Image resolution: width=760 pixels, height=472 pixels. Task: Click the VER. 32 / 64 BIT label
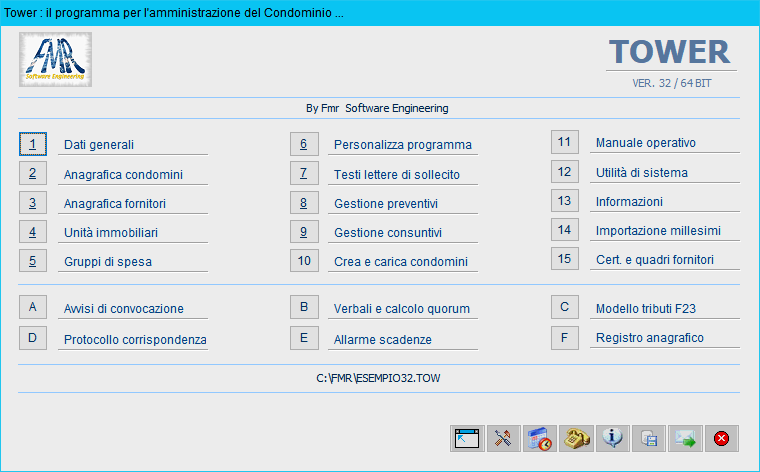tap(672, 83)
